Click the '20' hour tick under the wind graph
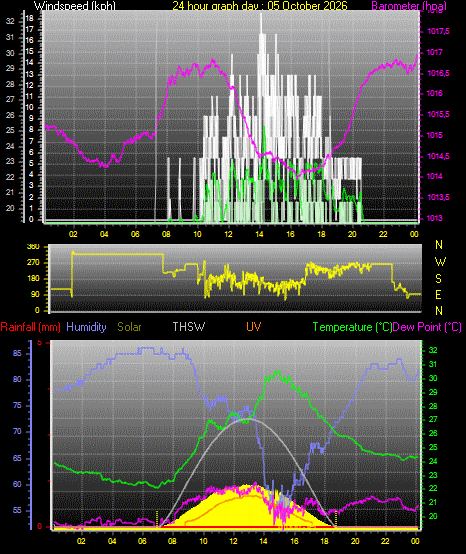 click(352, 234)
